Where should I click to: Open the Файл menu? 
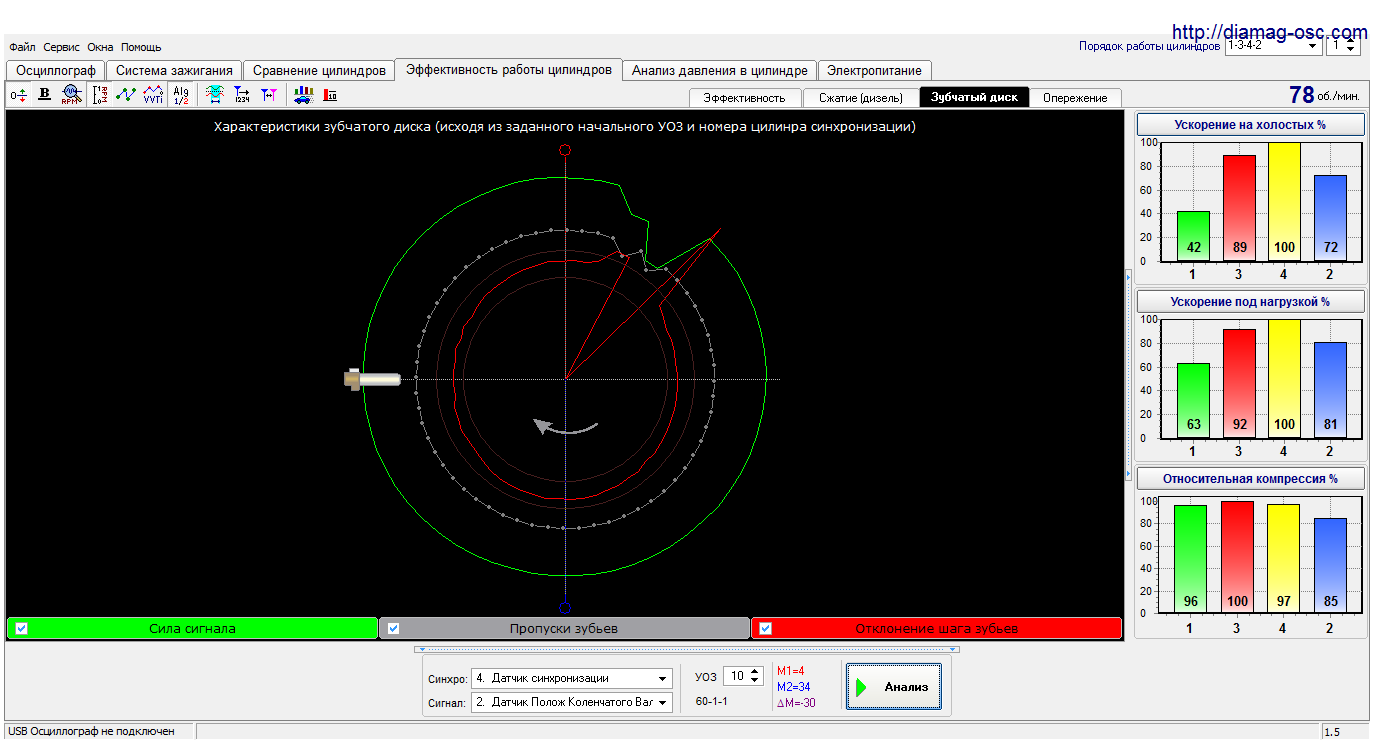click(x=22, y=47)
